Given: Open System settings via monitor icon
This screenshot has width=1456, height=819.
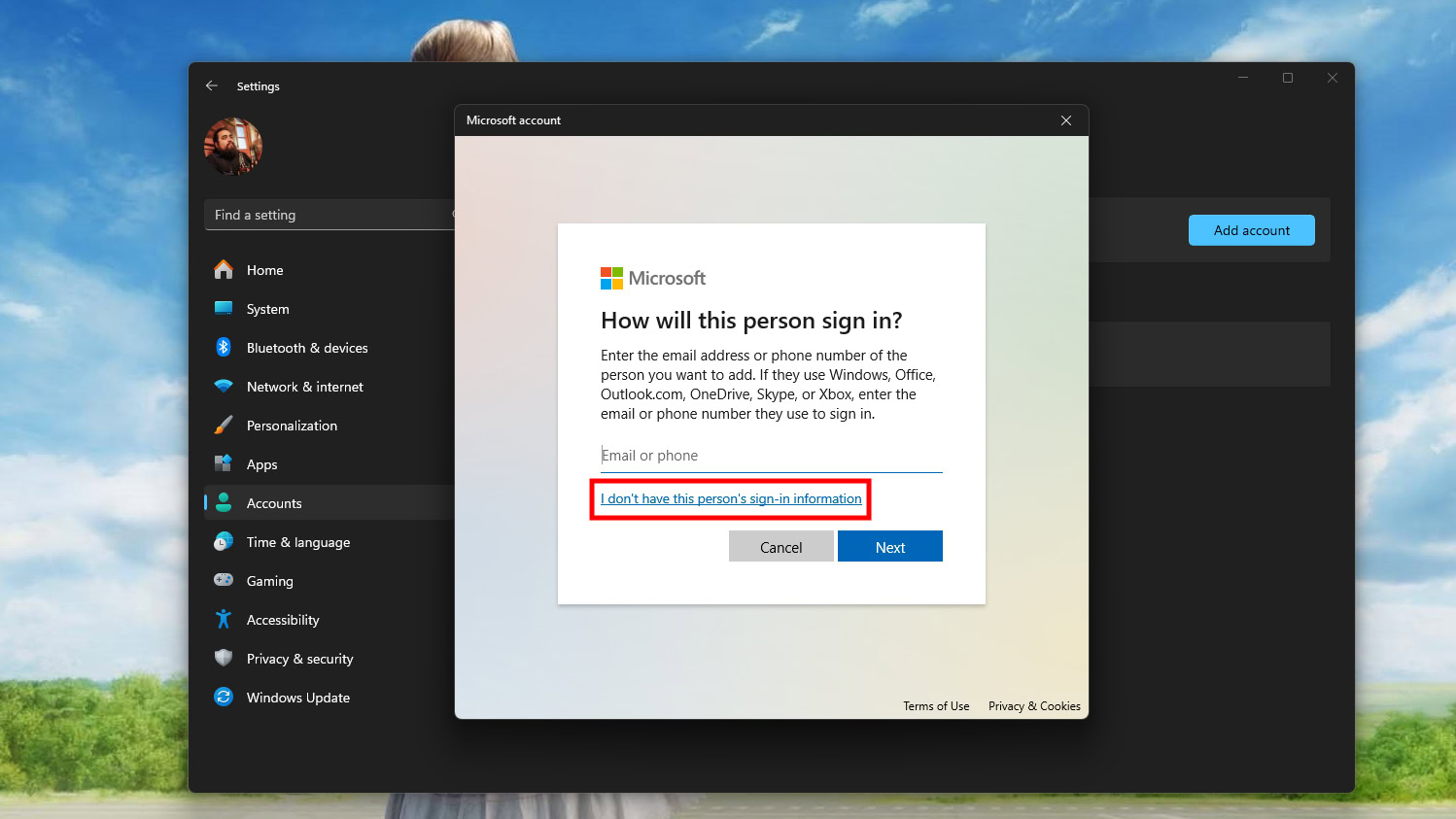Looking at the screenshot, I should coord(224,309).
